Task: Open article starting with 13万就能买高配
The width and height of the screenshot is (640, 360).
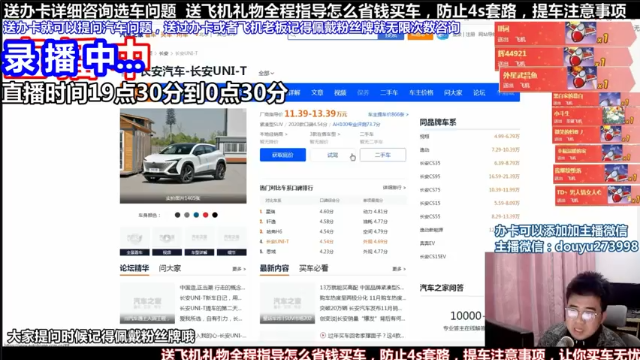Action: pos(362,288)
